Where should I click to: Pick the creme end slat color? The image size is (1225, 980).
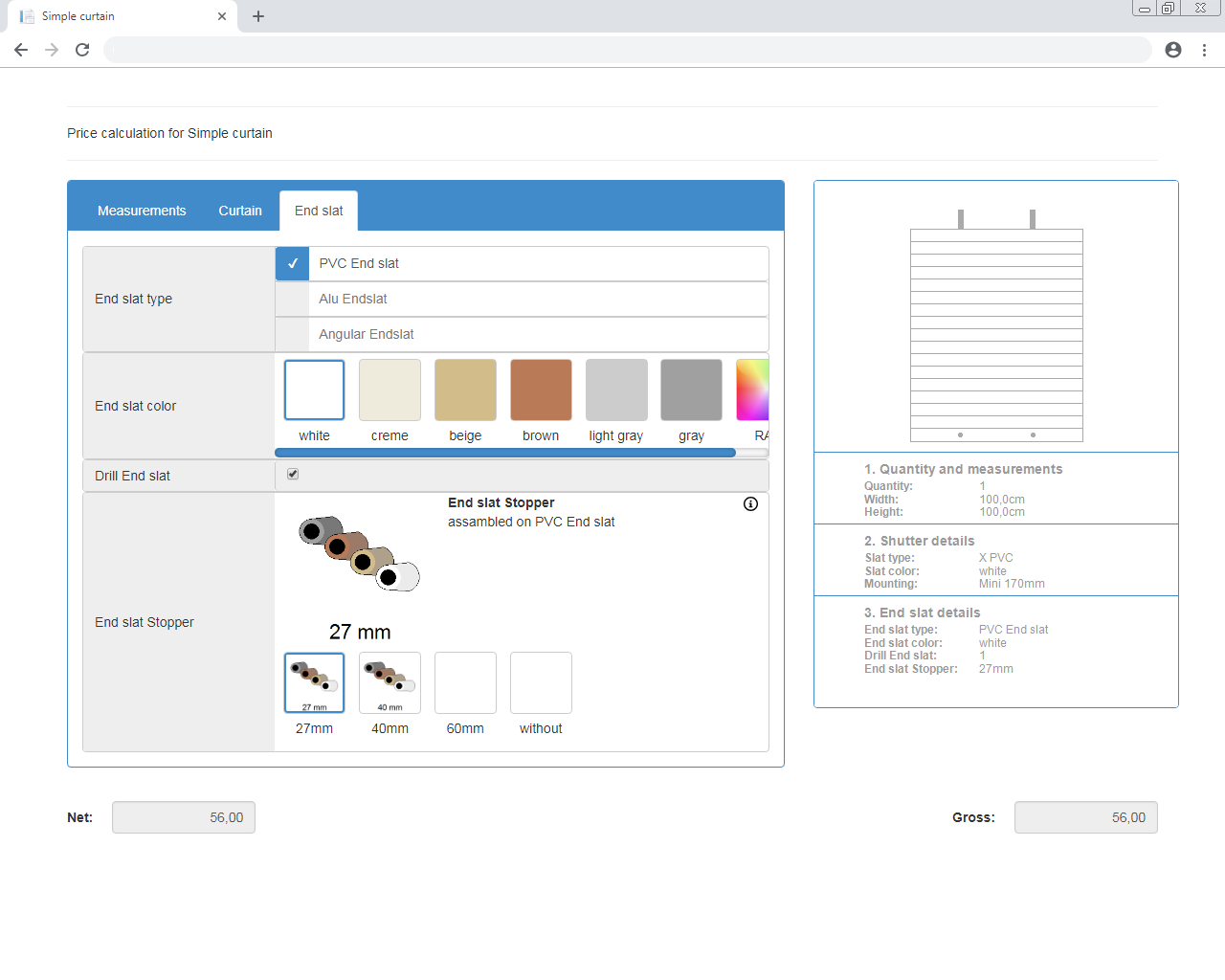pyautogui.click(x=390, y=390)
